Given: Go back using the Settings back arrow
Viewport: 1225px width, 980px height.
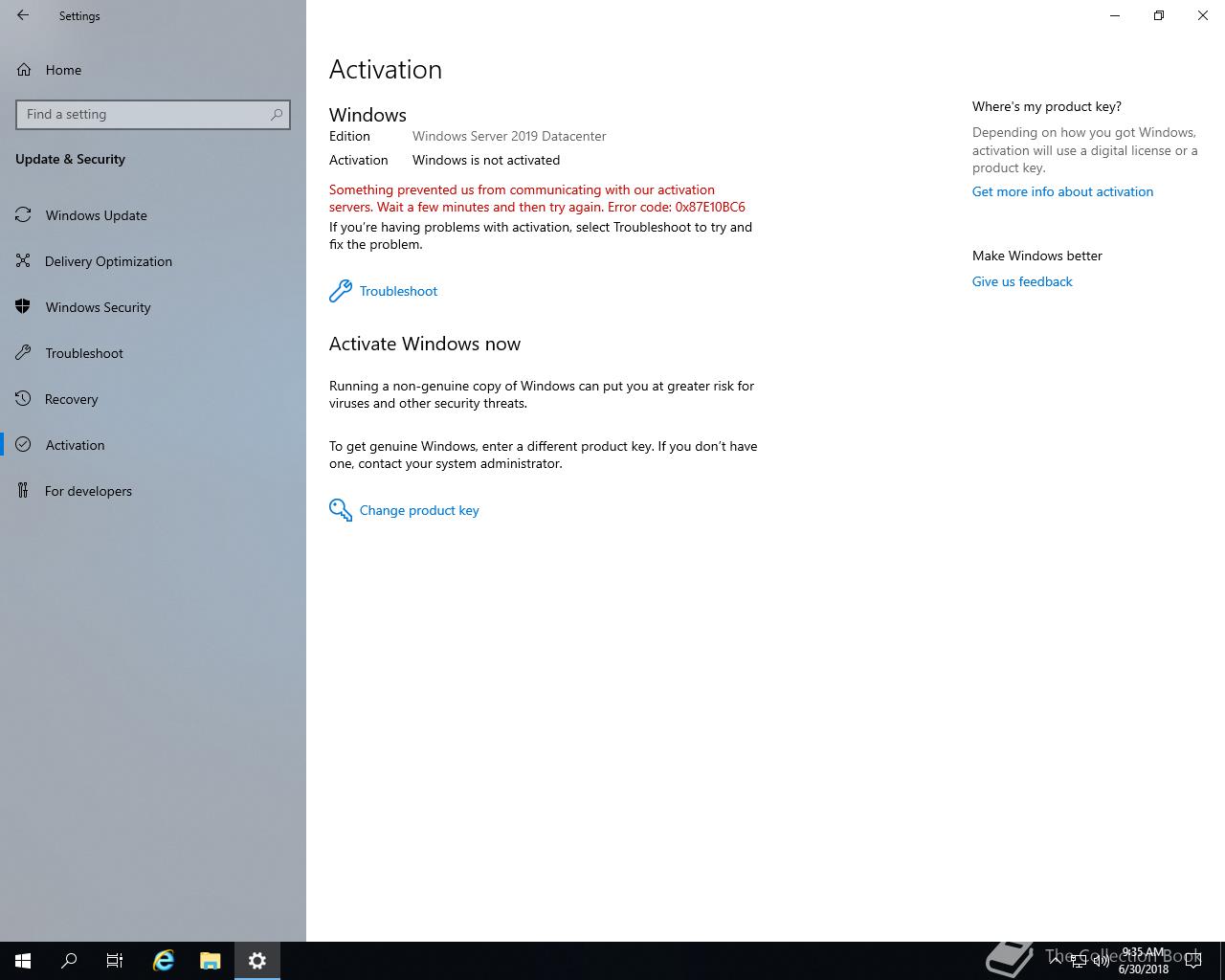Looking at the screenshot, I should [23, 15].
